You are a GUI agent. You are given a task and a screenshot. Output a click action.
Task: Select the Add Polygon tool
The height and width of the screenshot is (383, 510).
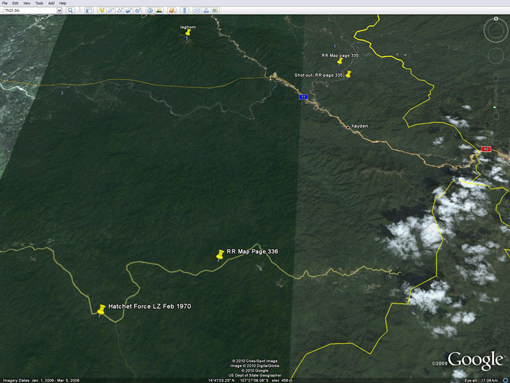(x=110, y=10)
